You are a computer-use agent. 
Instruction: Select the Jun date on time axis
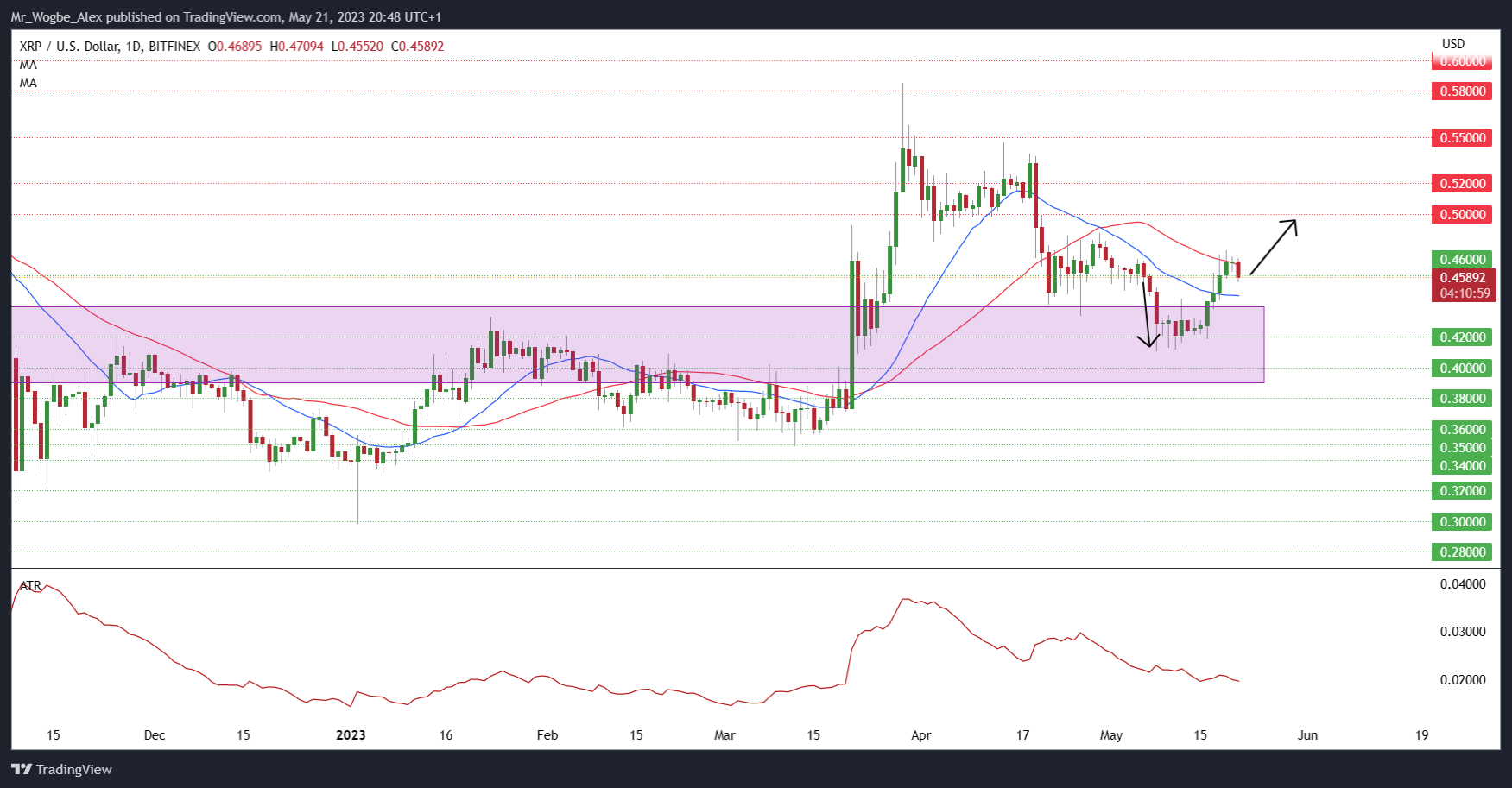pos(1307,735)
